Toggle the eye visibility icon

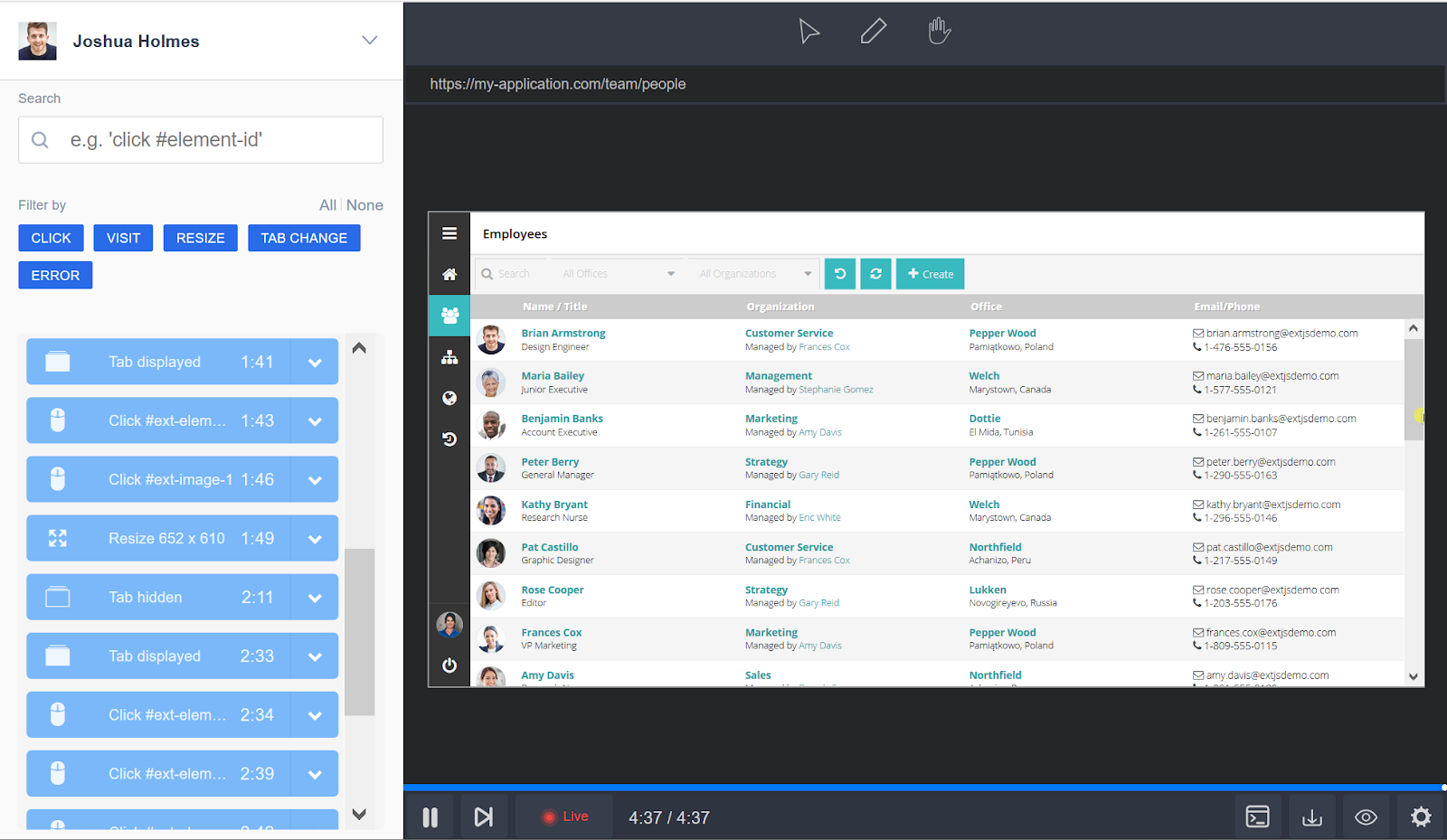tap(1366, 817)
